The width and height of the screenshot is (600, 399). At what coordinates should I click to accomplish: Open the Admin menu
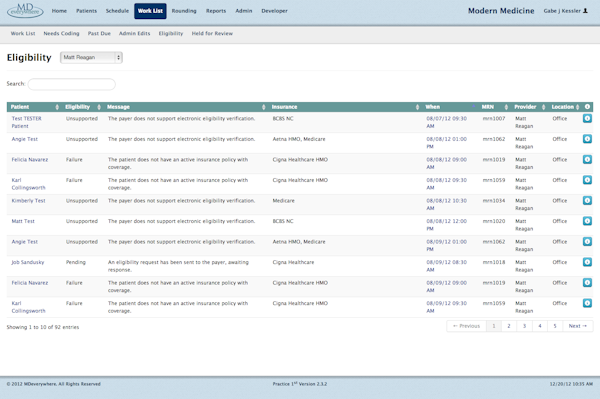(x=244, y=11)
